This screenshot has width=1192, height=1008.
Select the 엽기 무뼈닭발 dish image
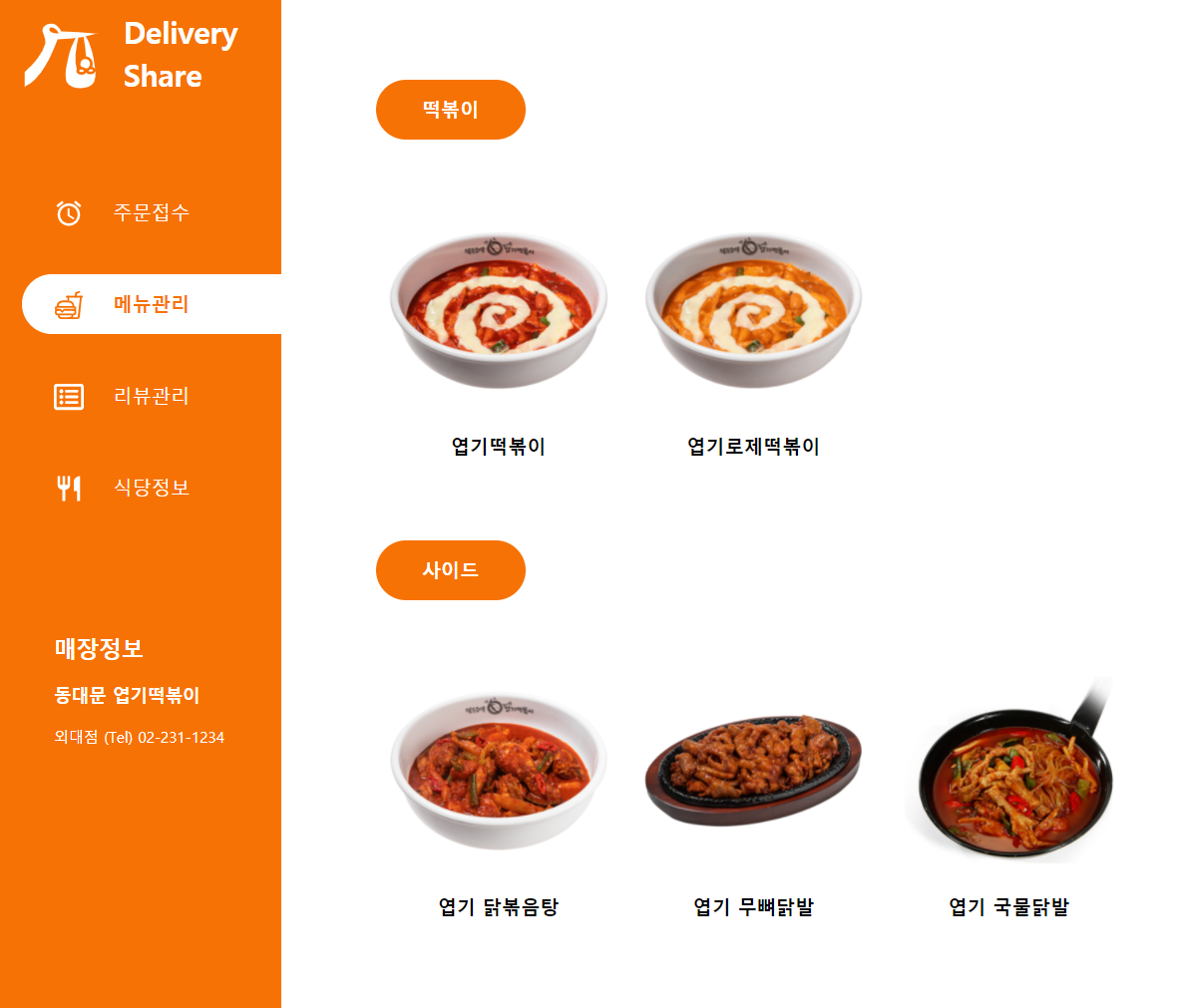[753, 771]
